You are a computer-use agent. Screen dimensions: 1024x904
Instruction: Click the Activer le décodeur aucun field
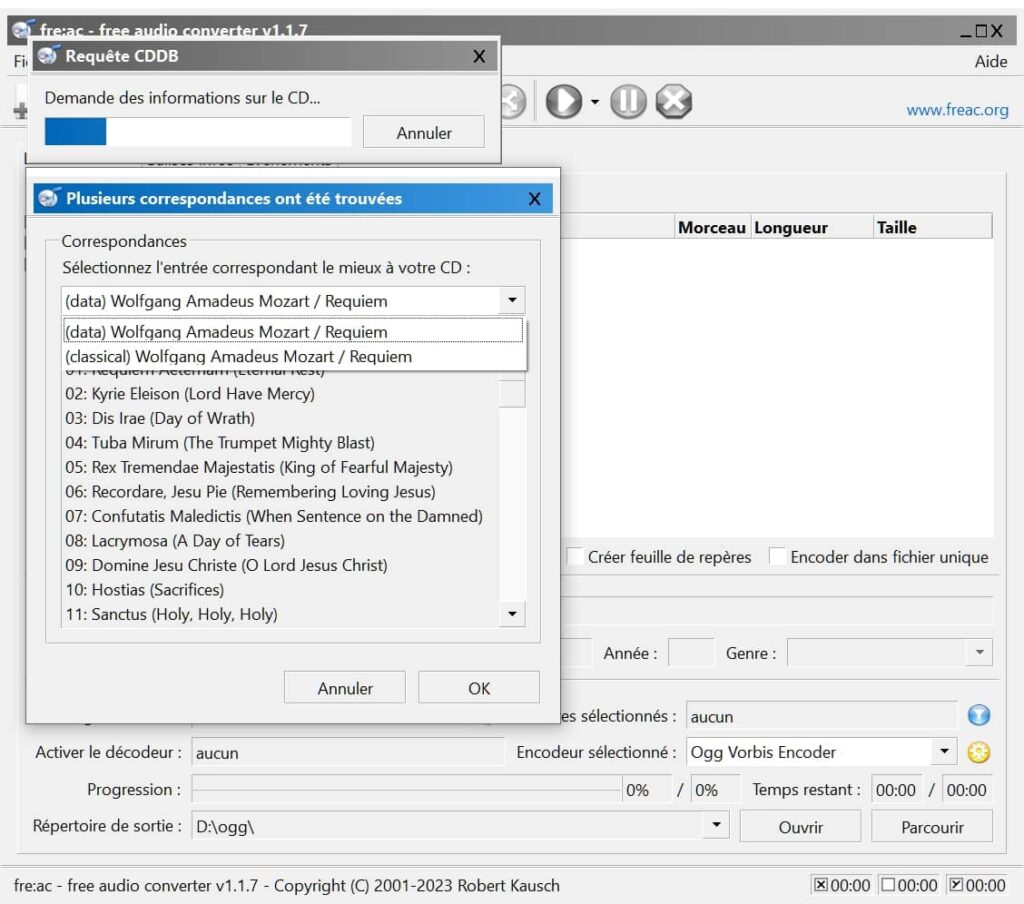pyautogui.click(x=347, y=752)
